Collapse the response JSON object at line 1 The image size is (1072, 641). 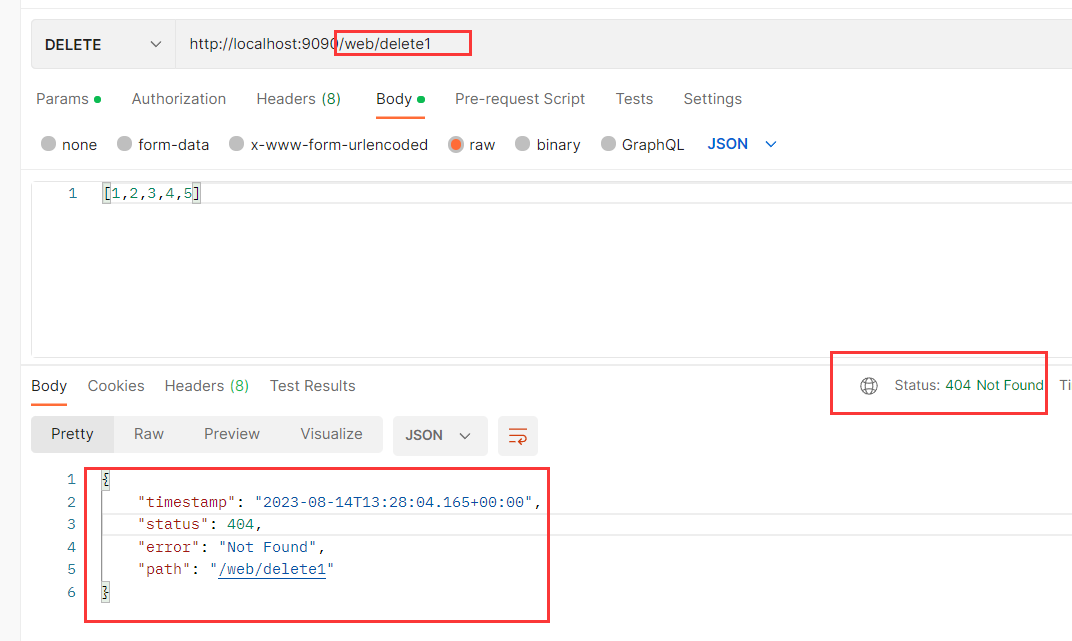[106, 480]
